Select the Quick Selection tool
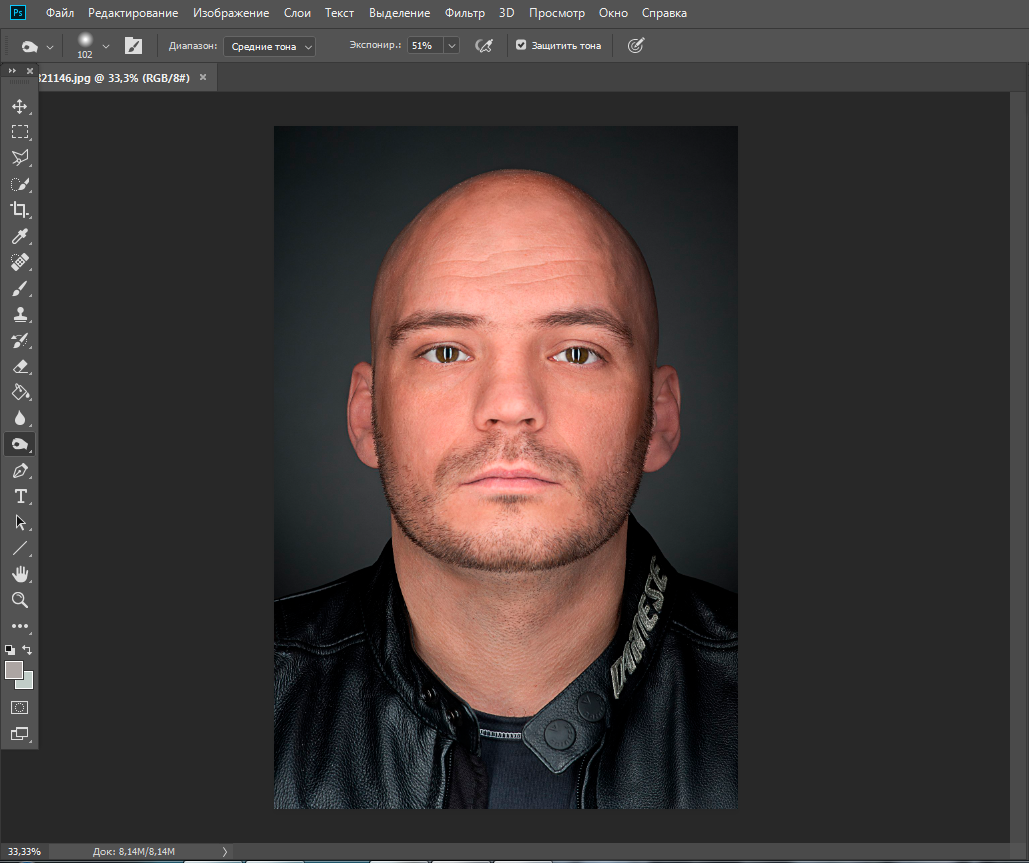Viewport: 1029px width, 863px height. click(x=20, y=184)
